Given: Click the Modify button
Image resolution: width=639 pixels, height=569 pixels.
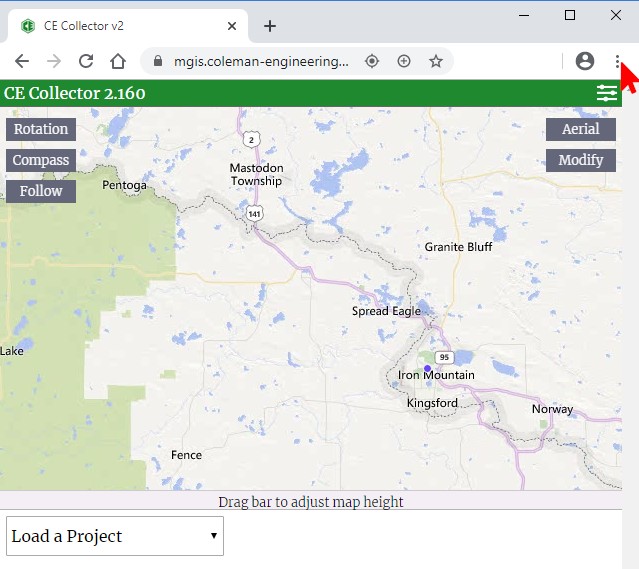Looking at the screenshot, I should tap(580, 160).
